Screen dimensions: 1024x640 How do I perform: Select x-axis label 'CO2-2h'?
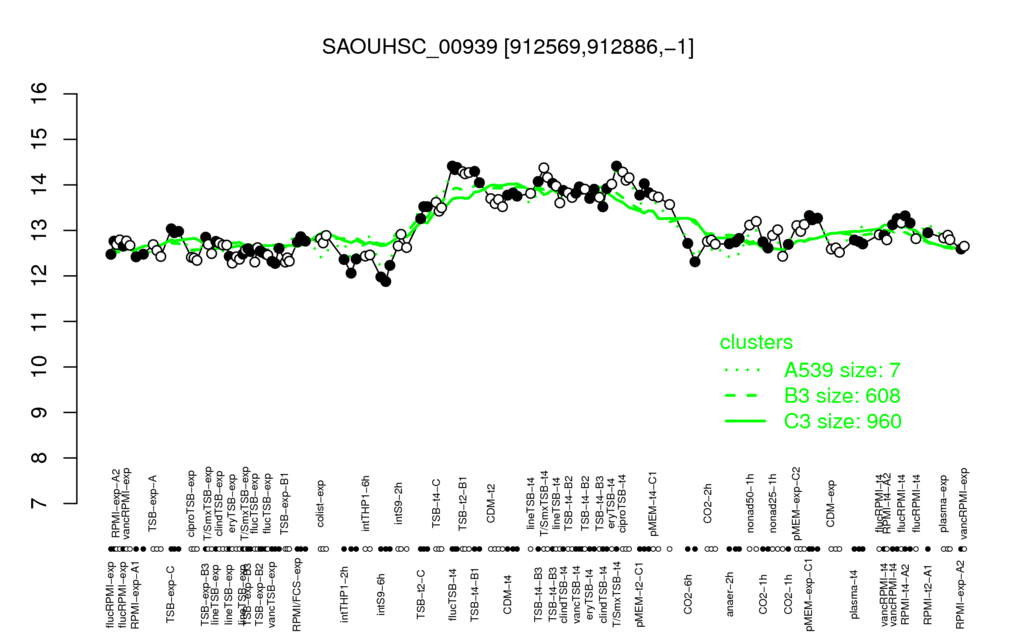(x=707, y=505)
